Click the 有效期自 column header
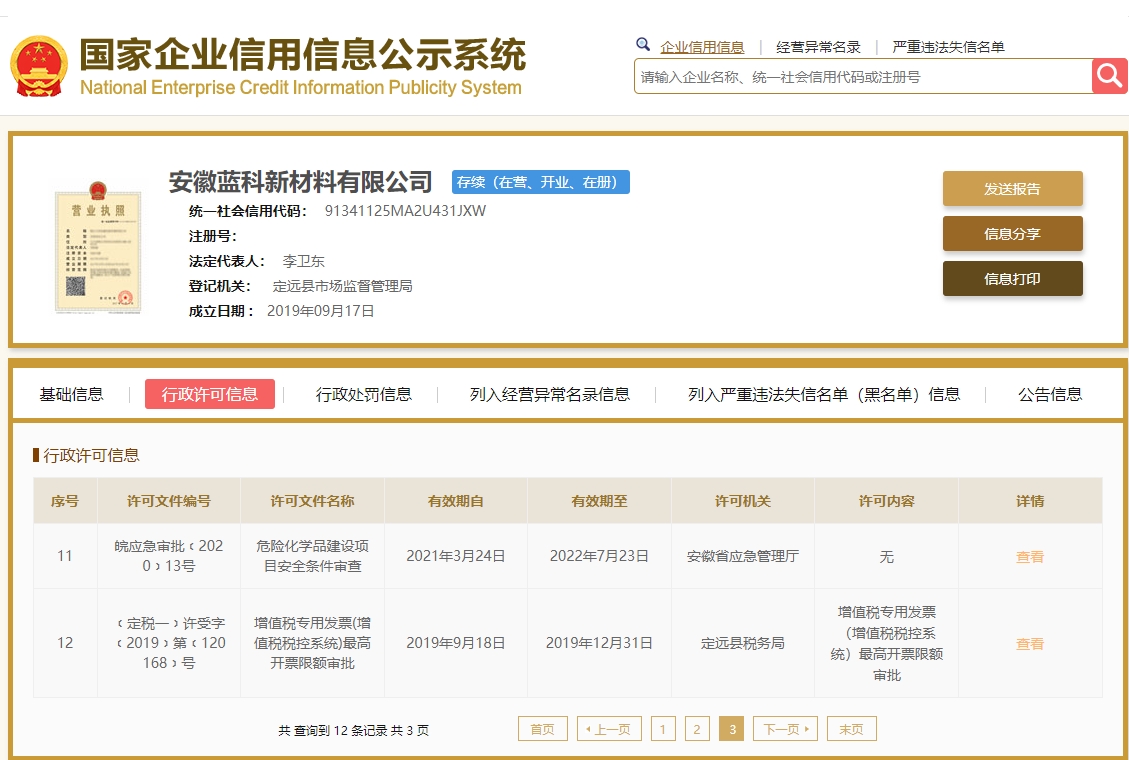Screen dimensions: 1129x760 coord(456,501)
